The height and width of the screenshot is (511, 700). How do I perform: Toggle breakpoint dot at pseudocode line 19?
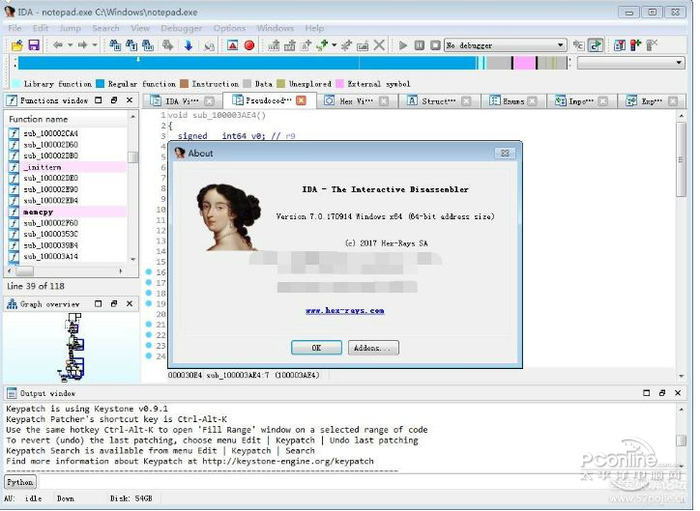(149, 303)
